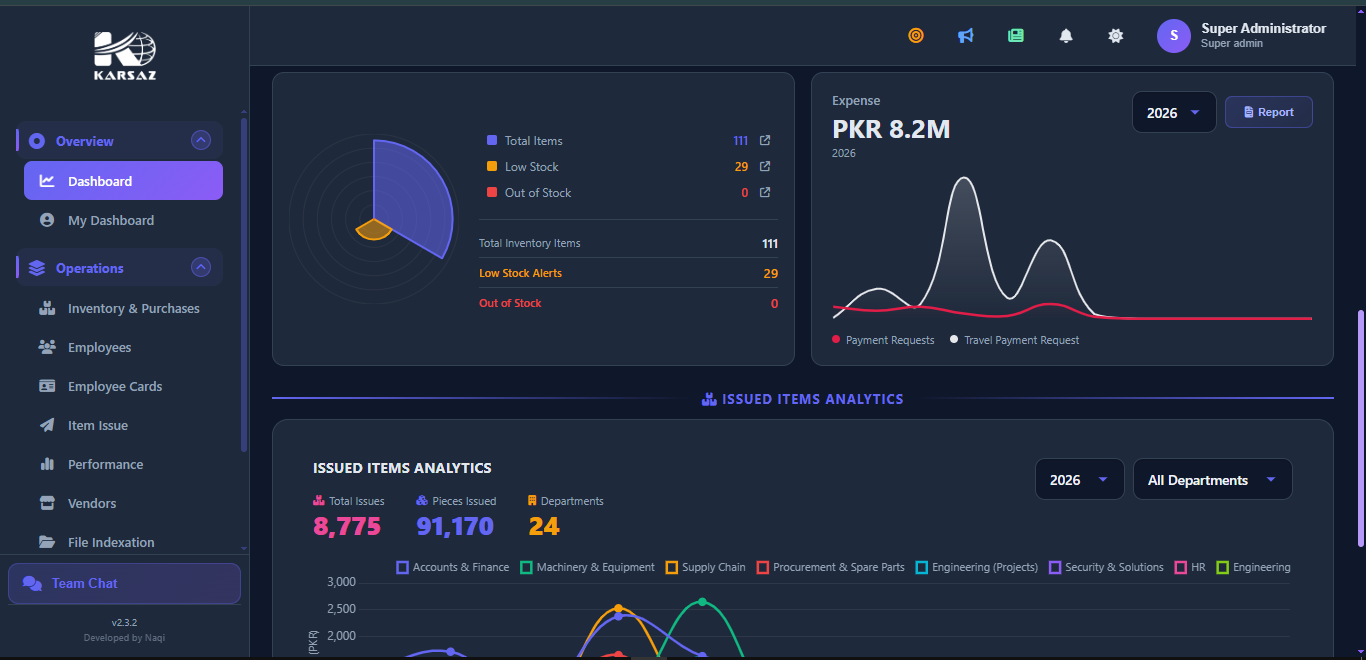Click the Karsaz logo
1366x660 pixels.
pyautogui.click(x=125, y=56)
